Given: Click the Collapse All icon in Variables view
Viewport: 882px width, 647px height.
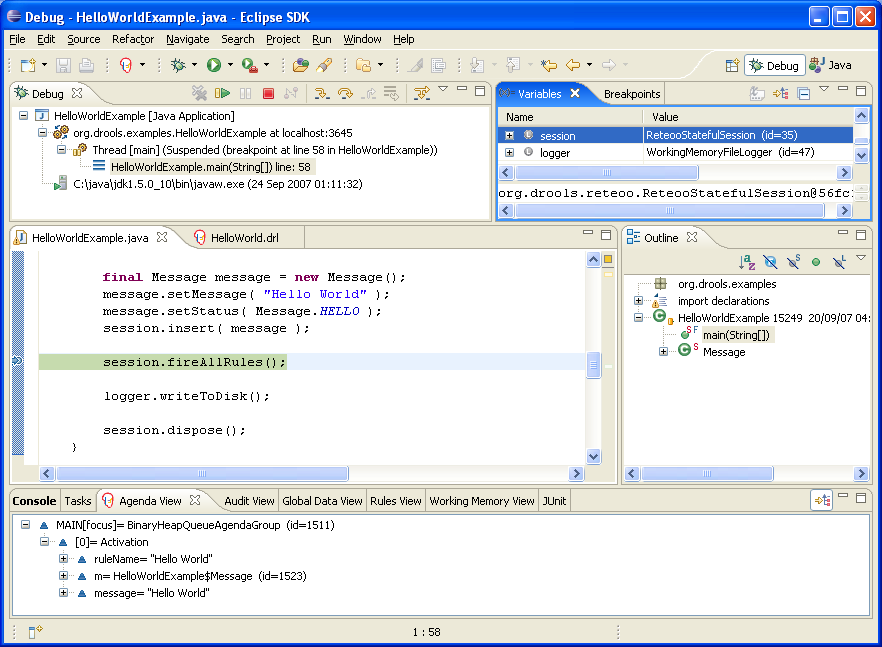Looking at the screenshot, I should click(803, 94).
